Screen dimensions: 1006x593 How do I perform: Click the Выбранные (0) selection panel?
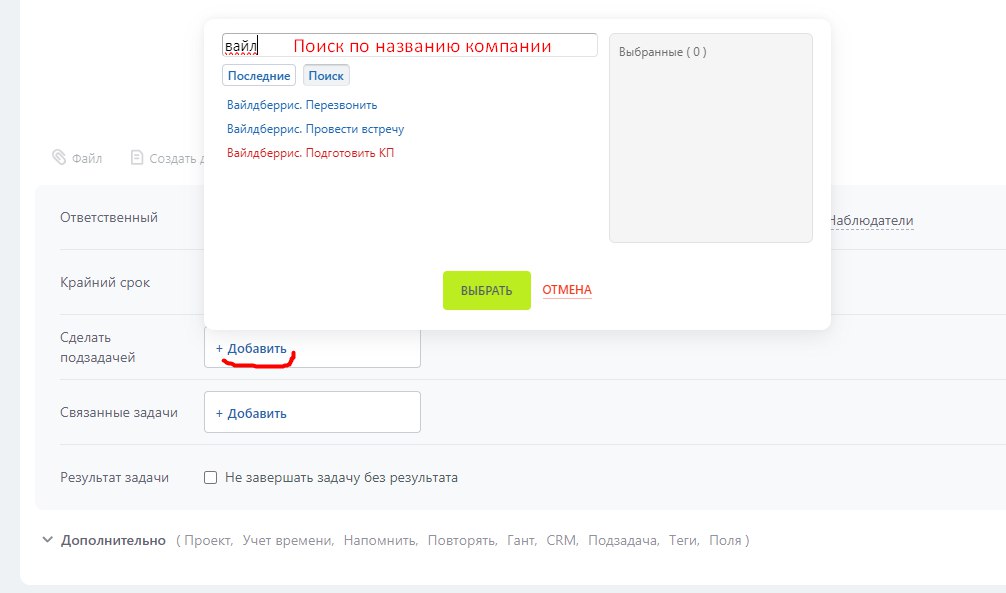pos(710,138)
